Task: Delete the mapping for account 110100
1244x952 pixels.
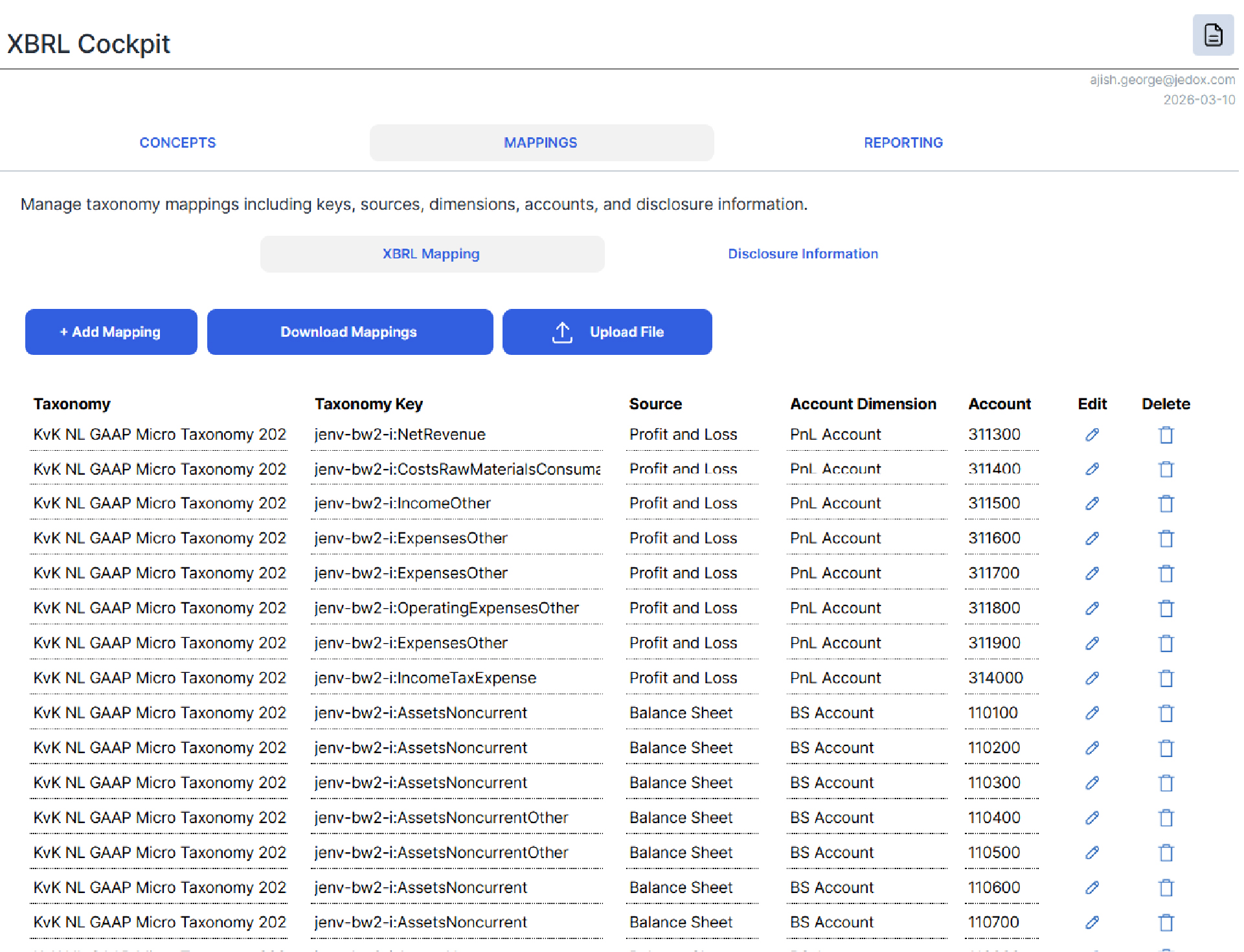Action: pos(1166,713)
